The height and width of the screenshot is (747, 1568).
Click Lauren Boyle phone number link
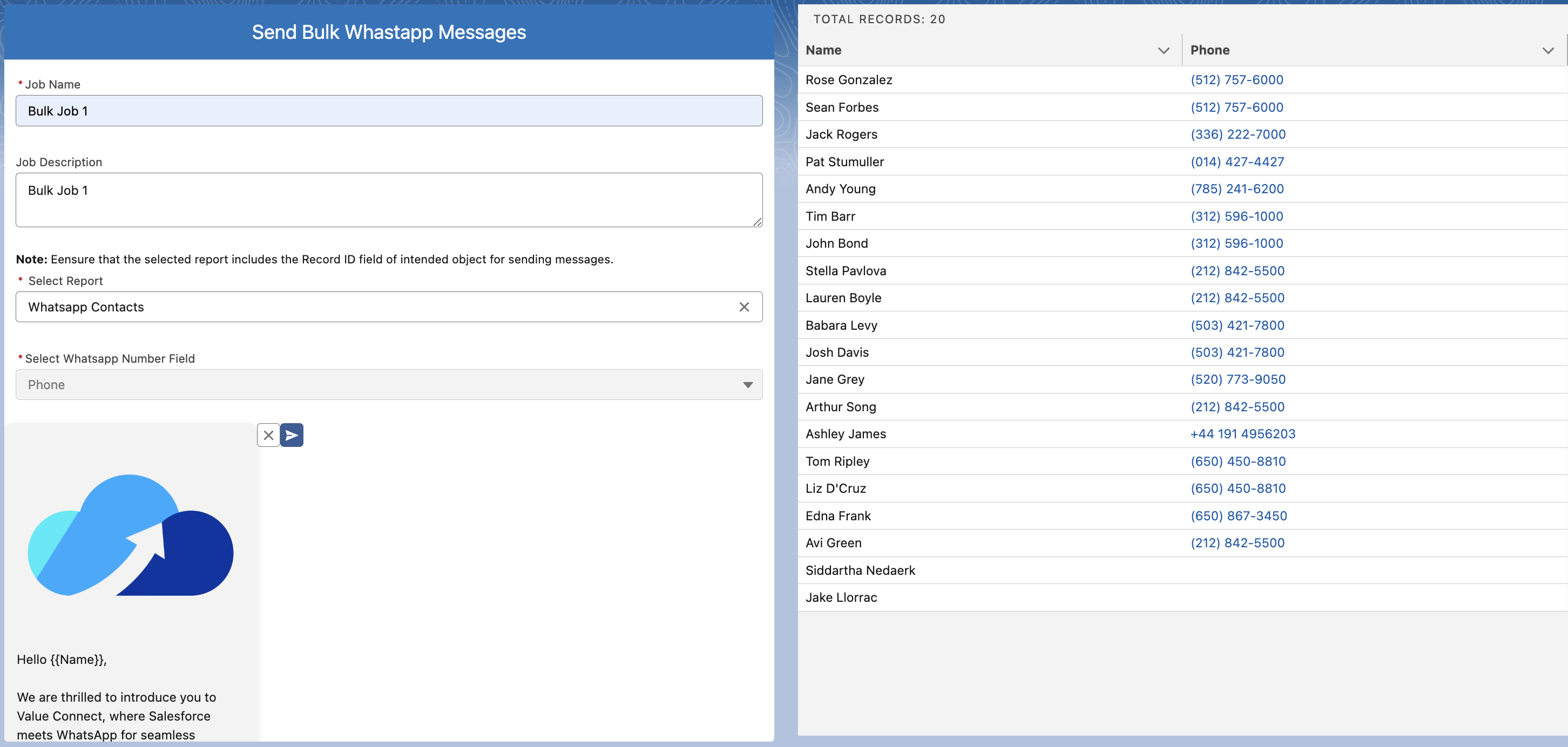1237,297
